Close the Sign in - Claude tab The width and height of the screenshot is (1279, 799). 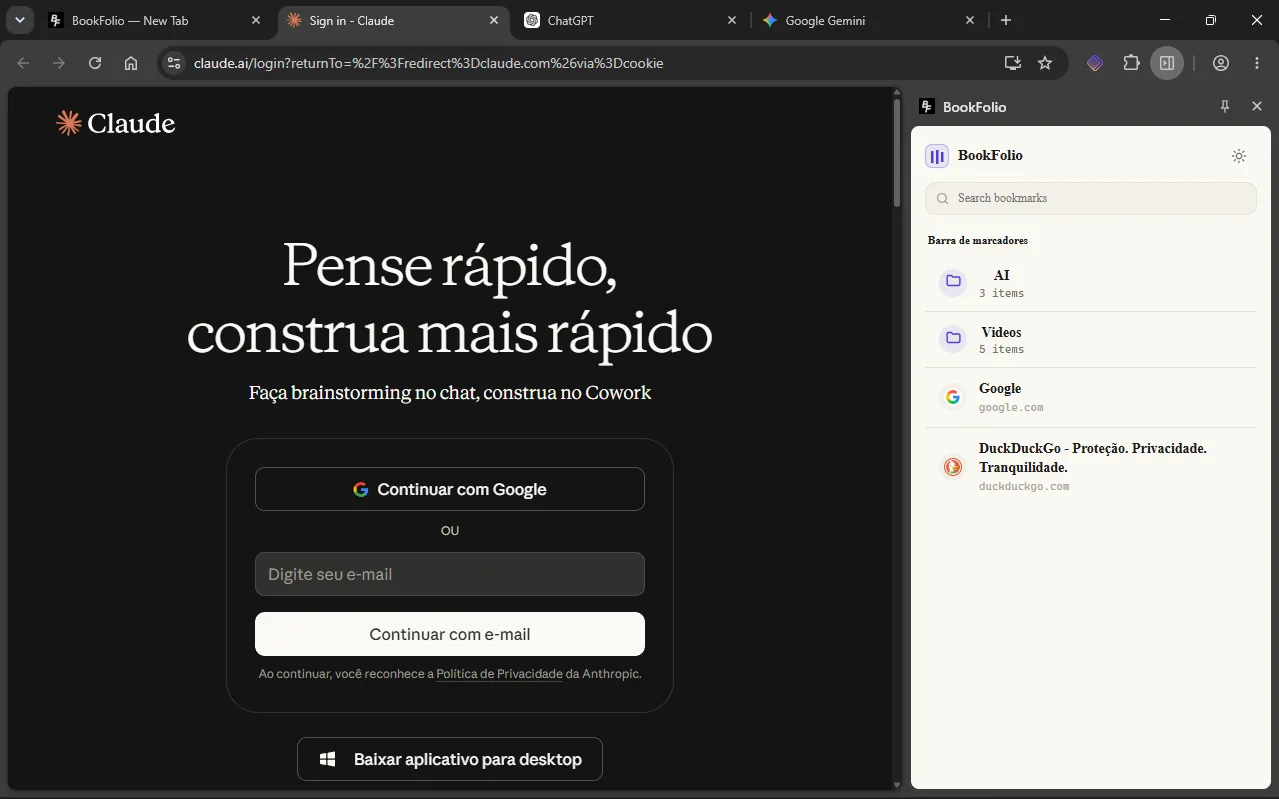click(x=494, y=20)
